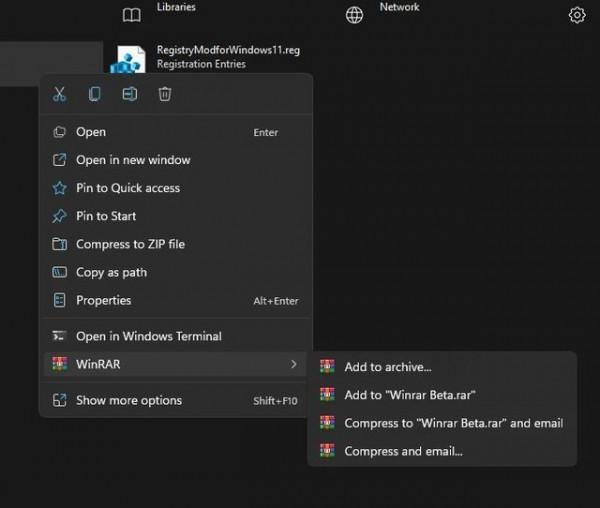Viewport: 600px width, 508px height.
Task: Select Add to archive... in WinRAR submenu
Action: click(442, 367)
